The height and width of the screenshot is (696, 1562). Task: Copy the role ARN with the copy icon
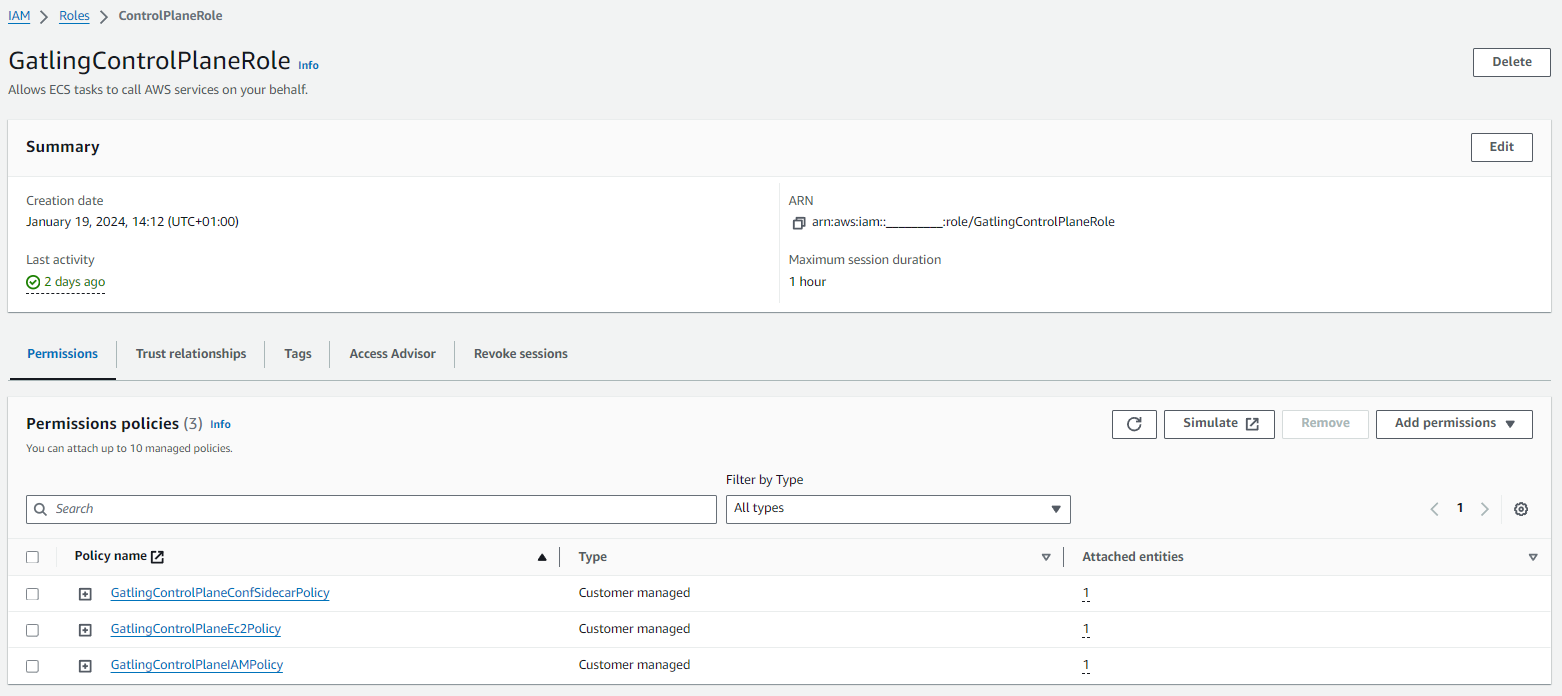coord(798,223)
